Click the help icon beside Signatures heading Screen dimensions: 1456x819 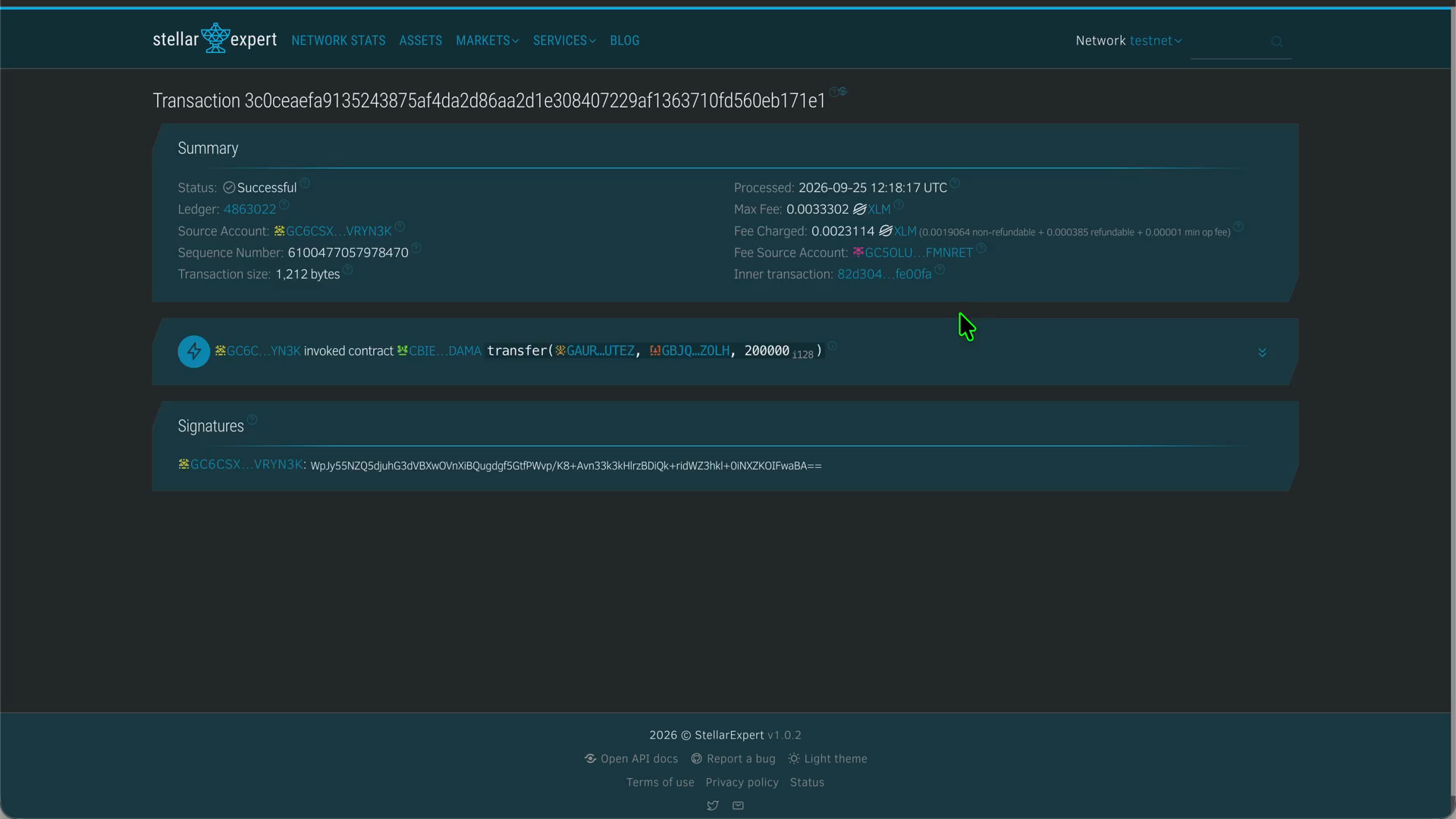[x=252, y=419]
